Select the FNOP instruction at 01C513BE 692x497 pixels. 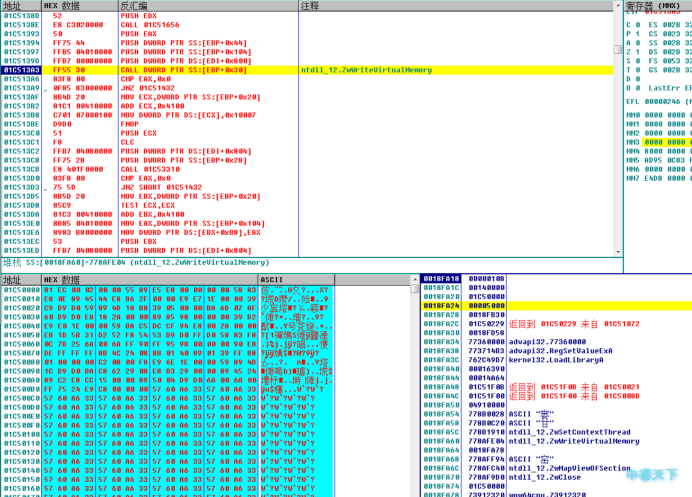pos(130,124)
